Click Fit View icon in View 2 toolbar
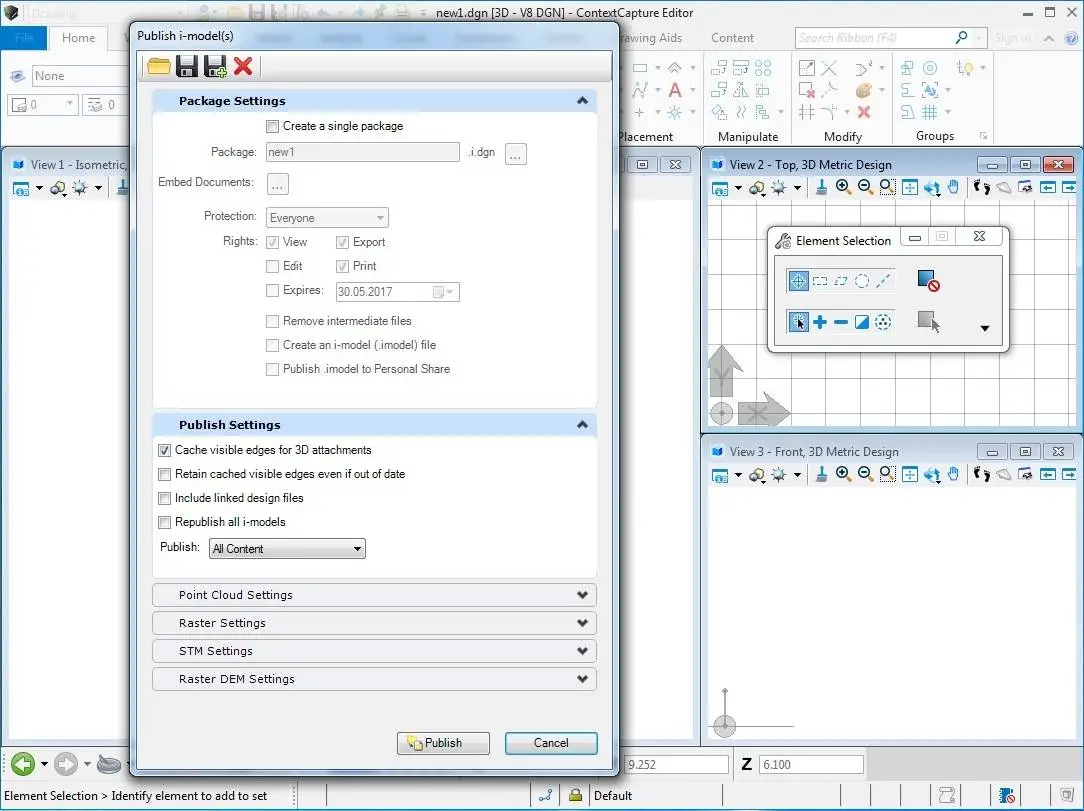The image size is (1084, 811). (x=909, y=187)
